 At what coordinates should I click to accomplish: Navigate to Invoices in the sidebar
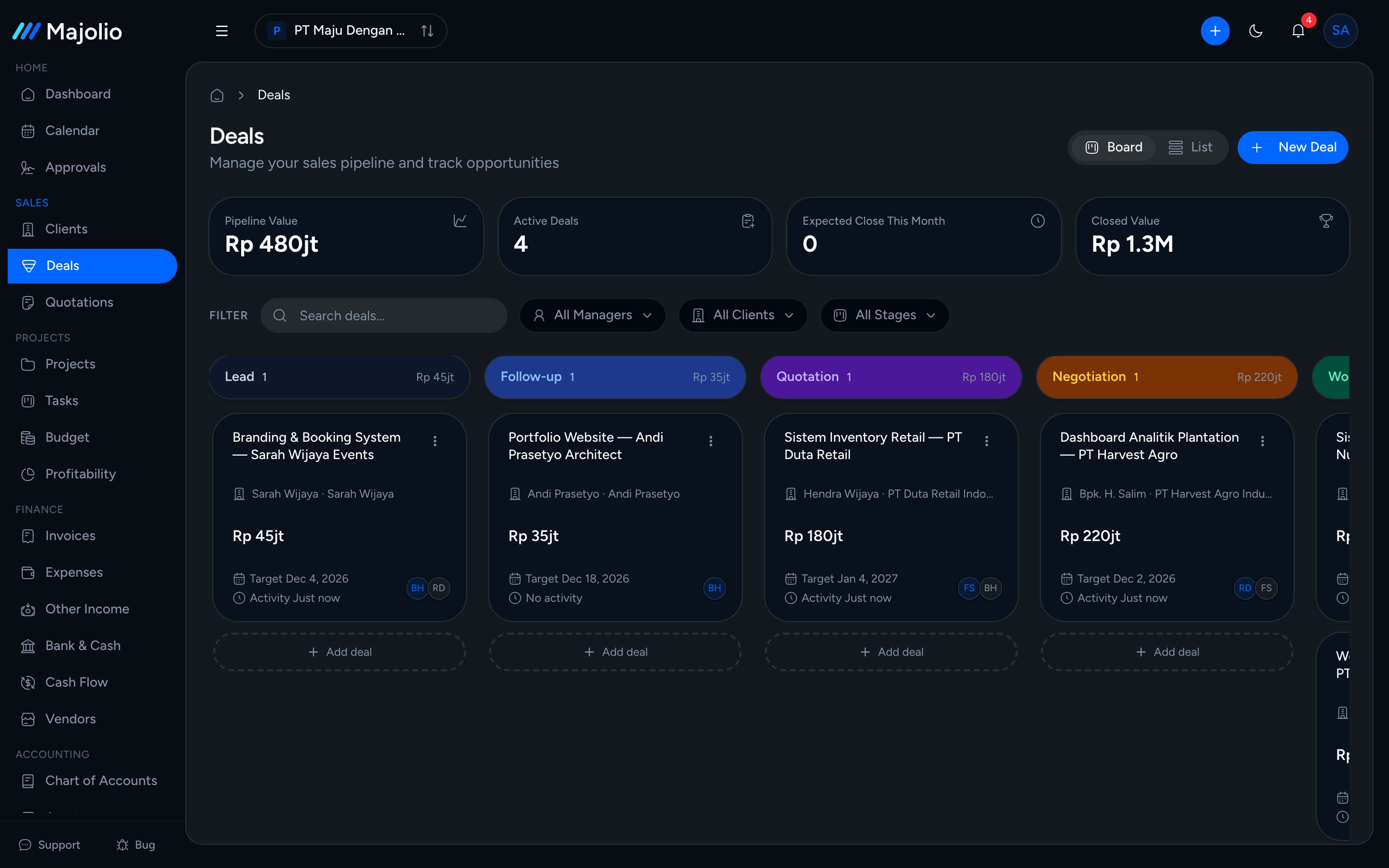coord(93,536)
